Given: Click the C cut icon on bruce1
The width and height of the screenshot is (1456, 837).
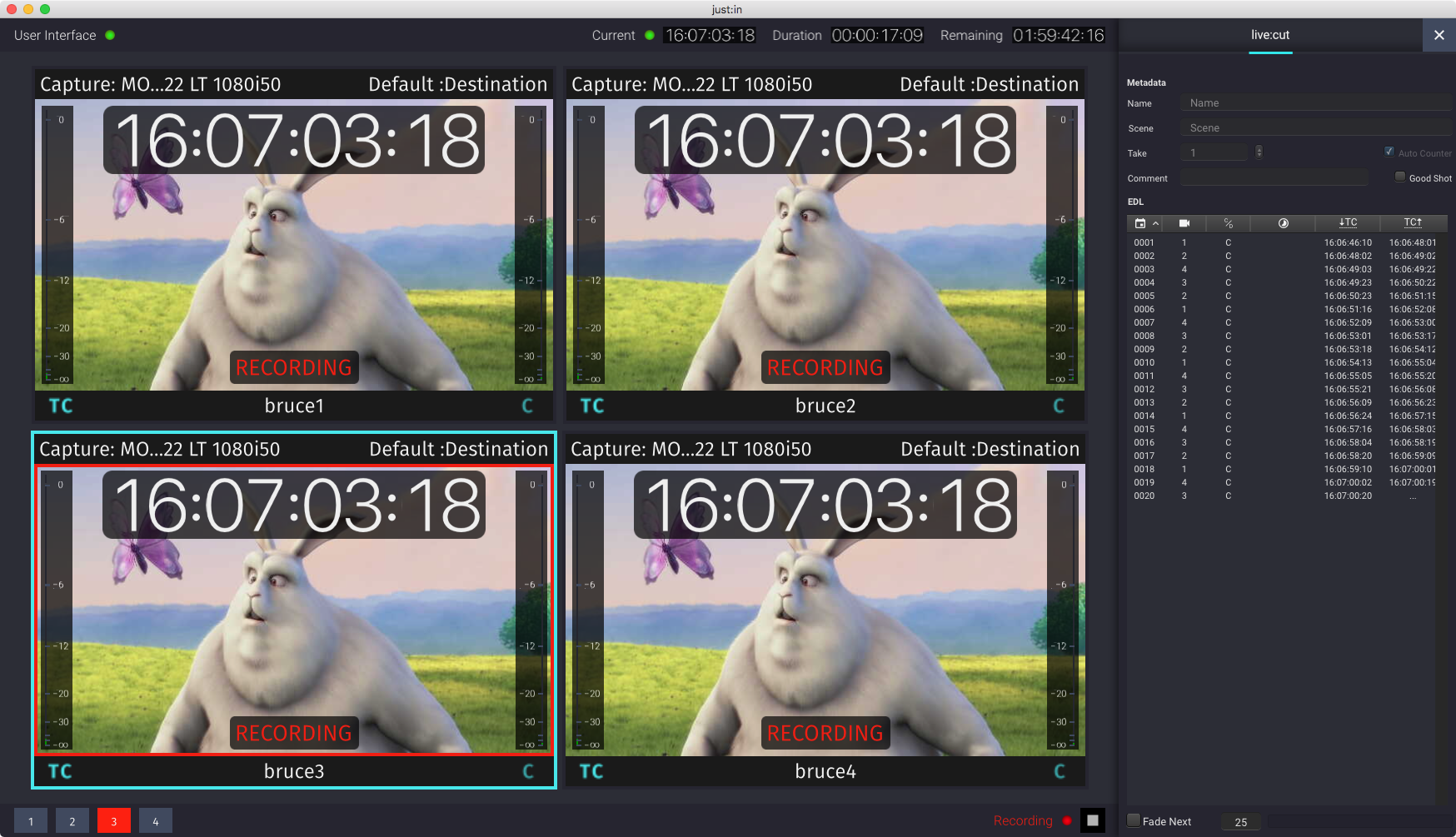Looking at the screenshot, I should (527, 406).
